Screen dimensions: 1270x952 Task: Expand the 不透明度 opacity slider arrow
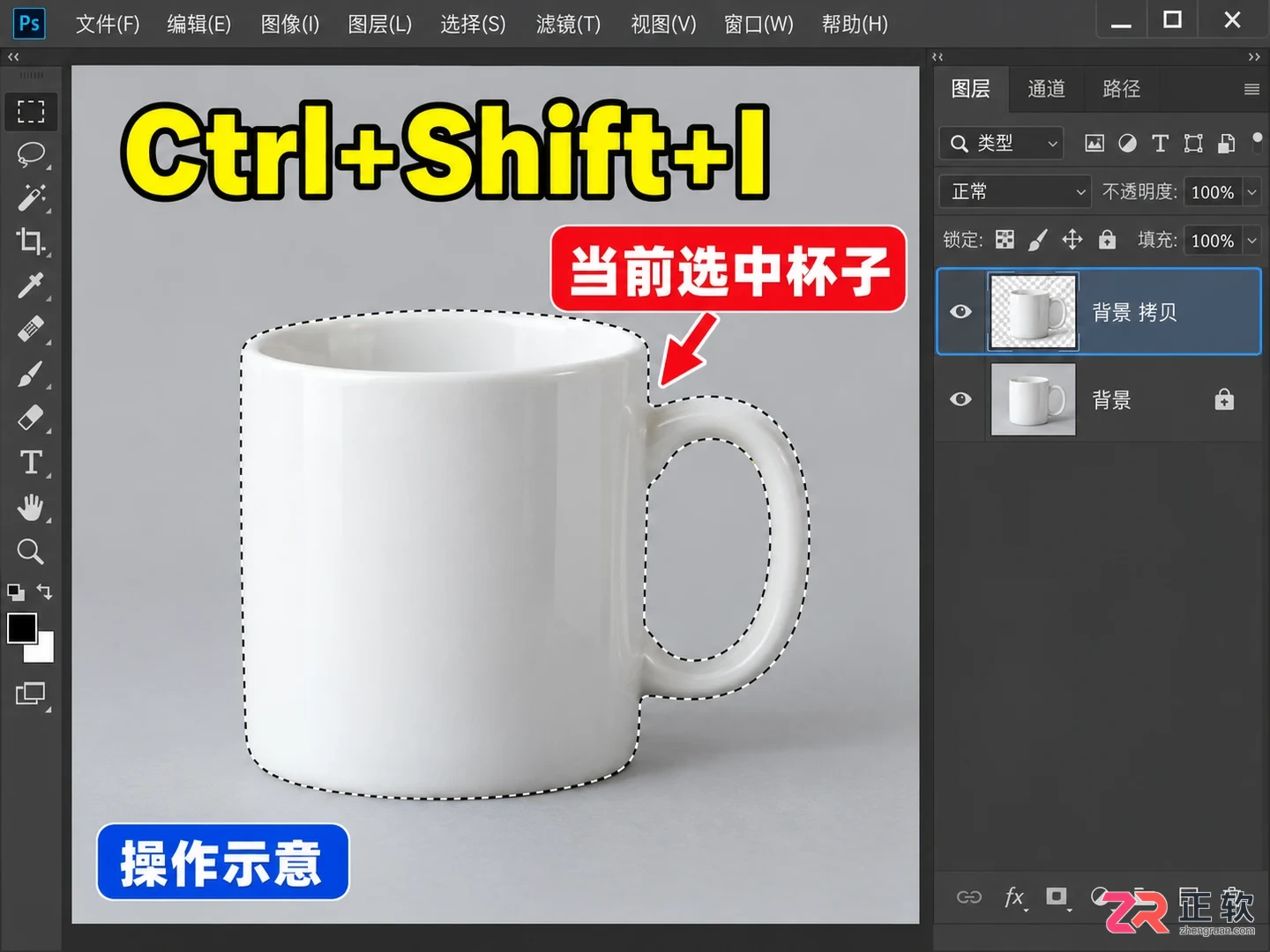click(x=1251, y=191)
